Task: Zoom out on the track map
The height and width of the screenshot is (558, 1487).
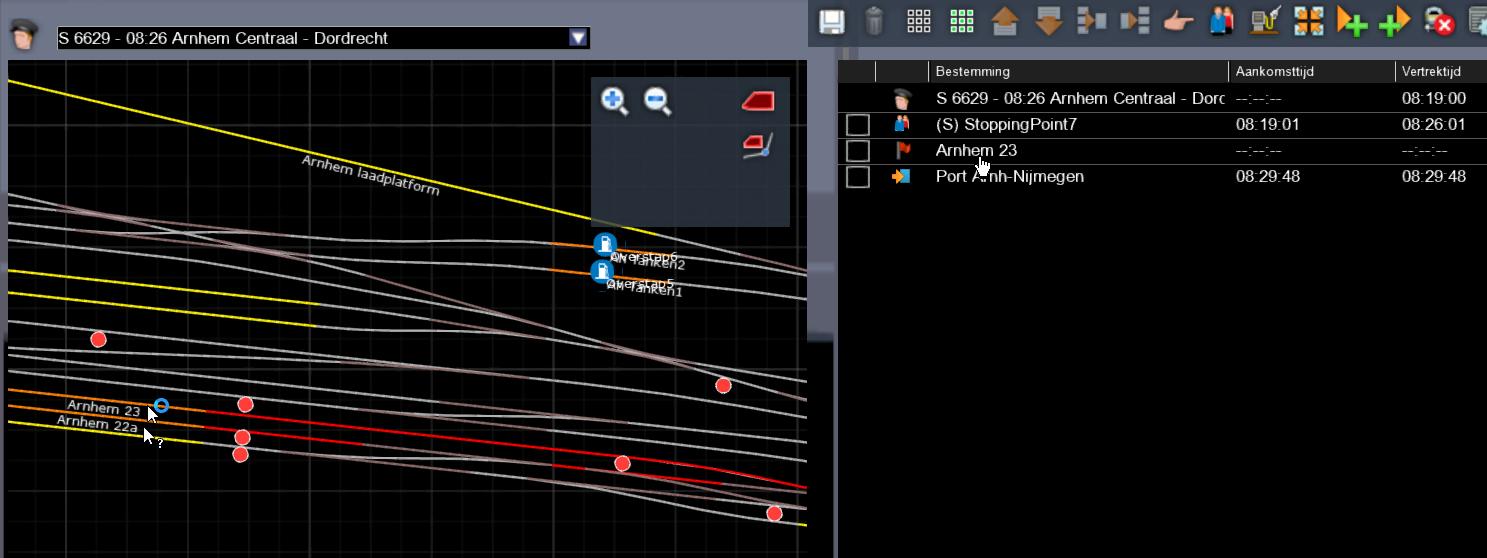Action: [x=657, y=100]
